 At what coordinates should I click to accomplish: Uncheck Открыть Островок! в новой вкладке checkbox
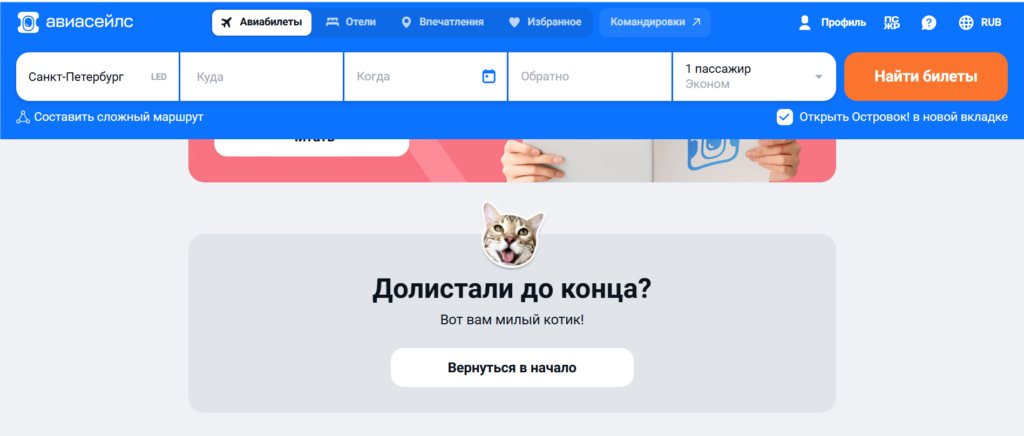784,117
